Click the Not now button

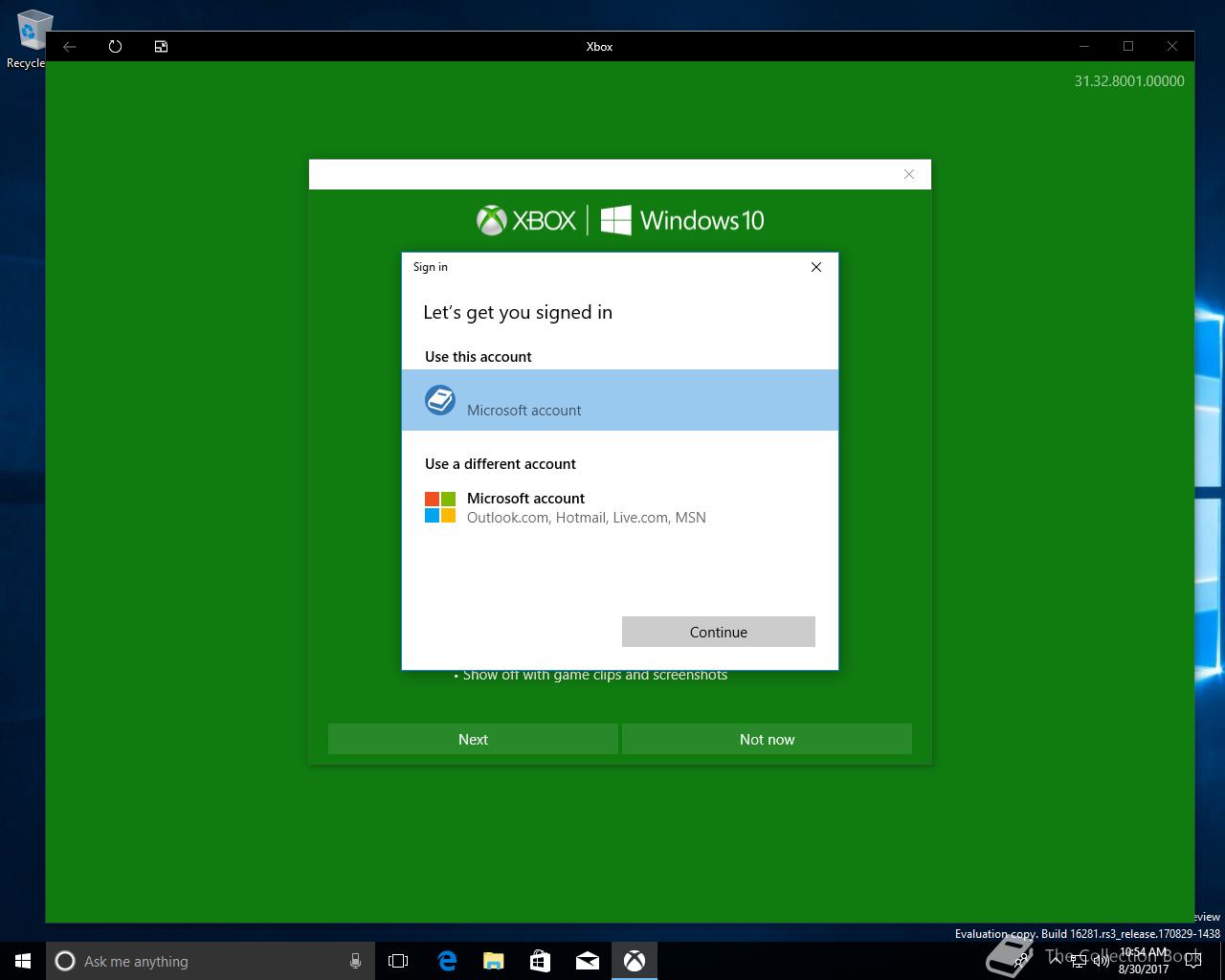[767, 739]
